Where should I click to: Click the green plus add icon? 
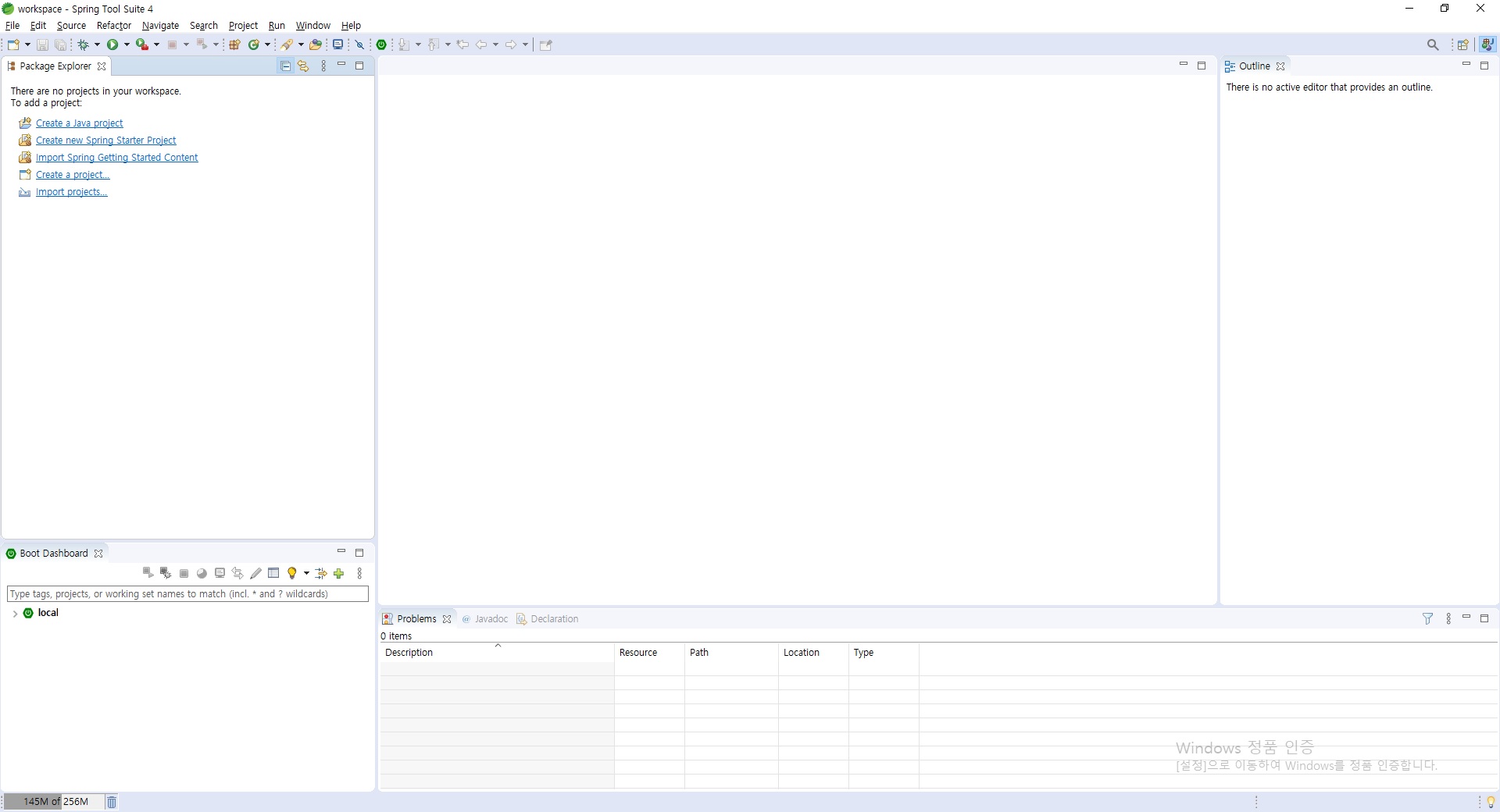click(x=339, y=573)
